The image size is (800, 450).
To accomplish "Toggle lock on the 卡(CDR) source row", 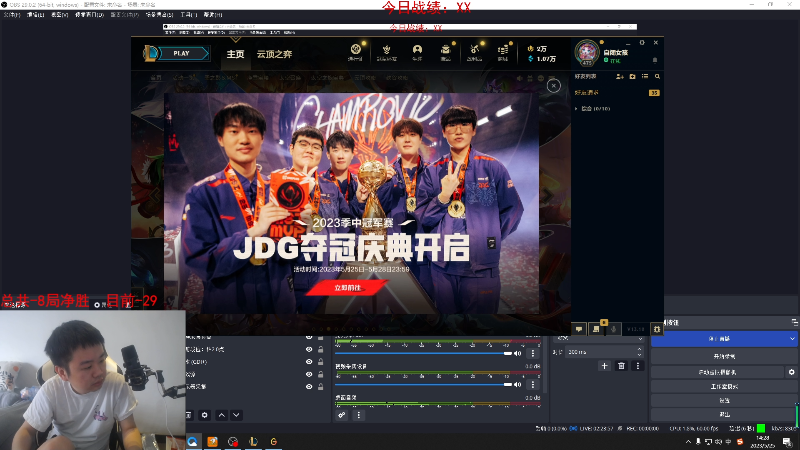I will click(320, 362).
